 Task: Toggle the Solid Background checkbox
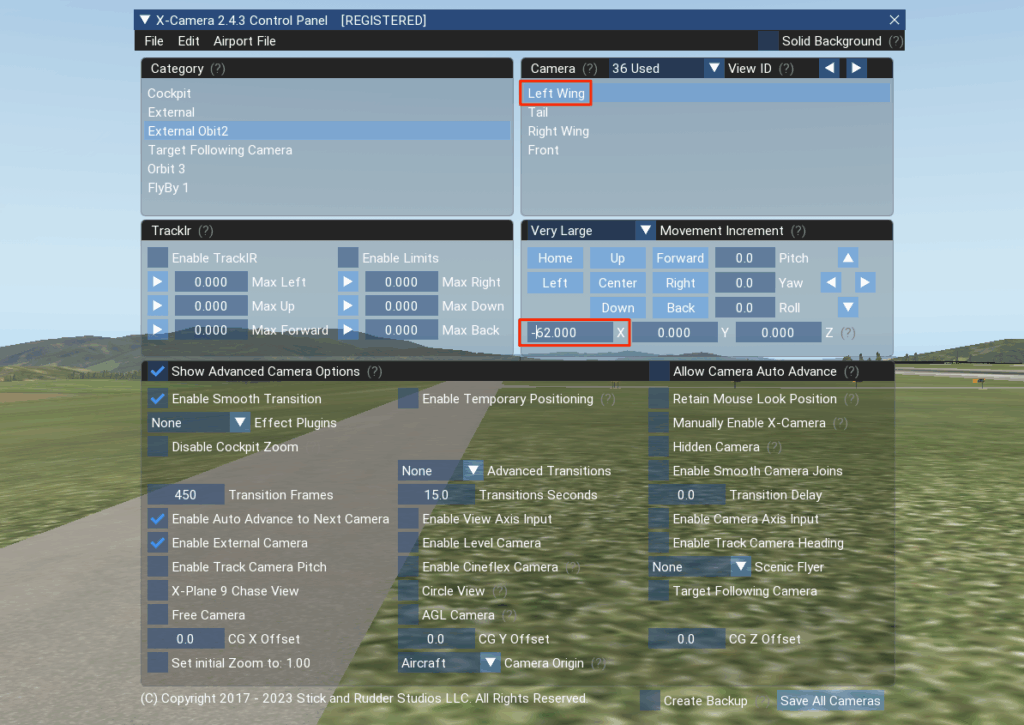(x=767, y=41)
